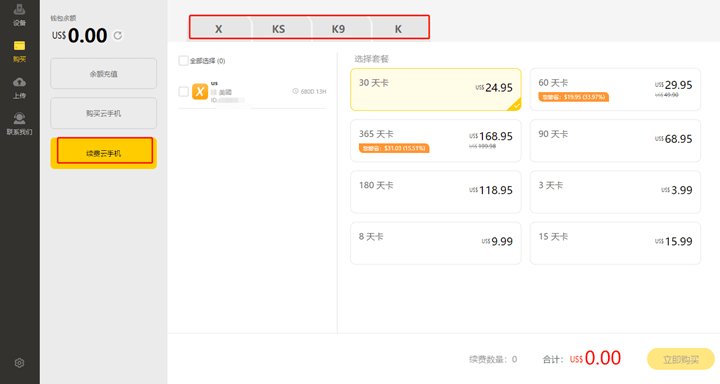Click the 60-day savings discount badge
This screenshot has width=720, height=384.
(x=574, y=97)
